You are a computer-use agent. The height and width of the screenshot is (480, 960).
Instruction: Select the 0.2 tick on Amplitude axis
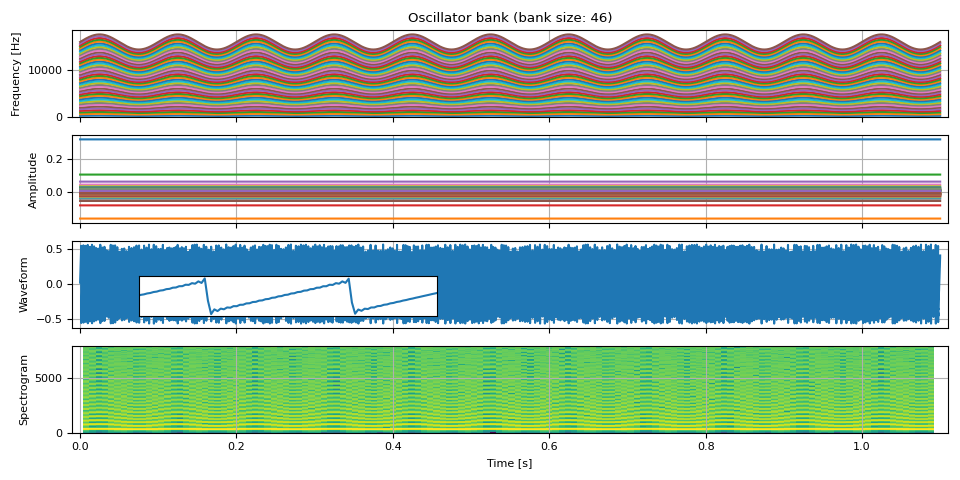pos(56,159)
